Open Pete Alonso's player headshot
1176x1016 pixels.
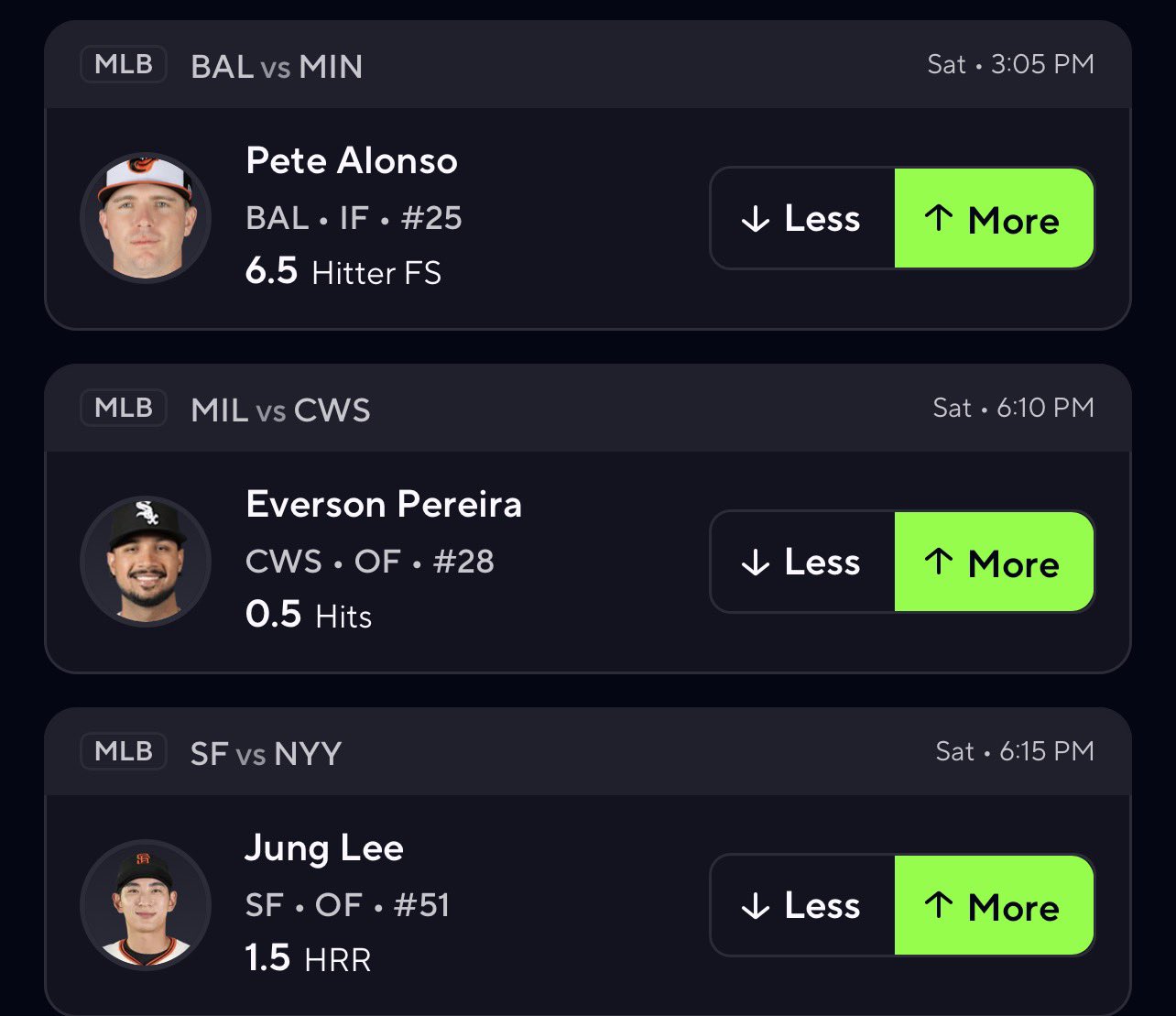click(146, 218)
